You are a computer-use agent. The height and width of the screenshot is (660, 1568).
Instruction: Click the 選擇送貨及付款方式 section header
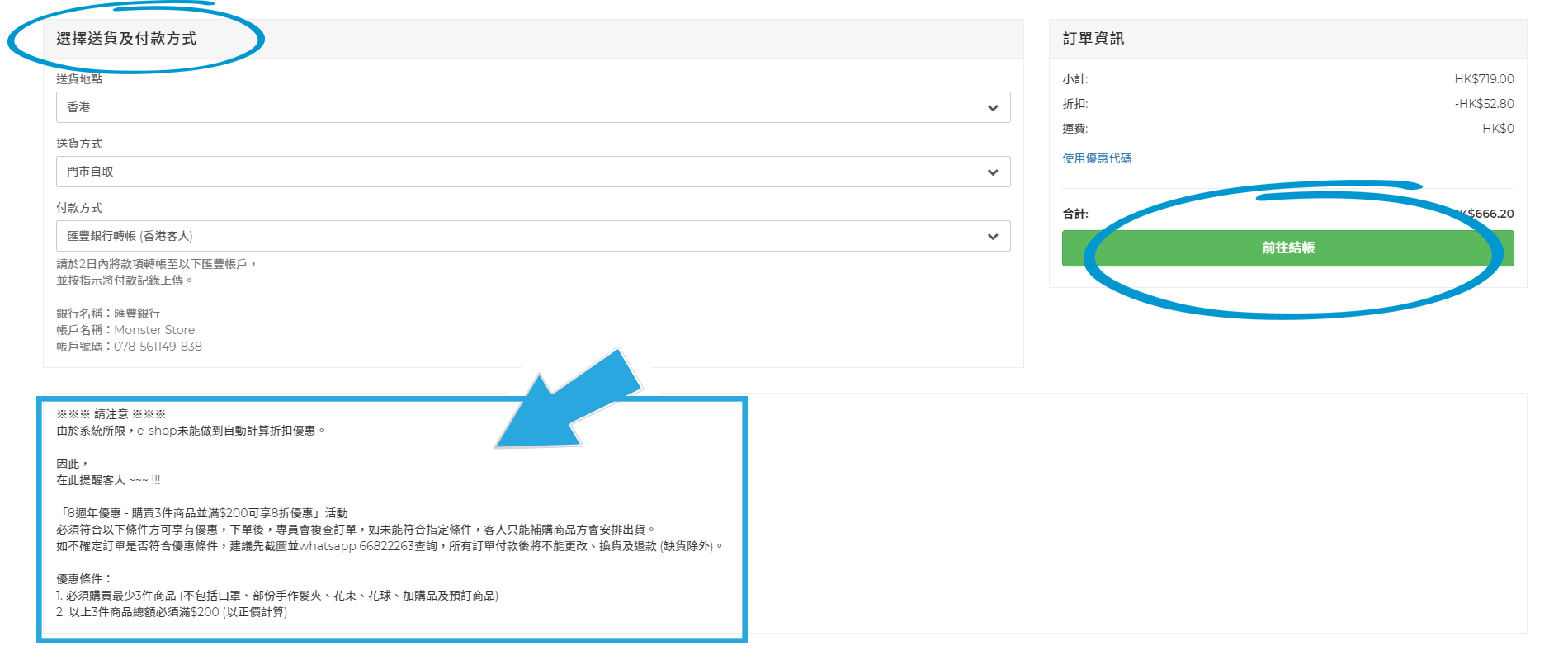pyautogui.click(x=126, y=39)
